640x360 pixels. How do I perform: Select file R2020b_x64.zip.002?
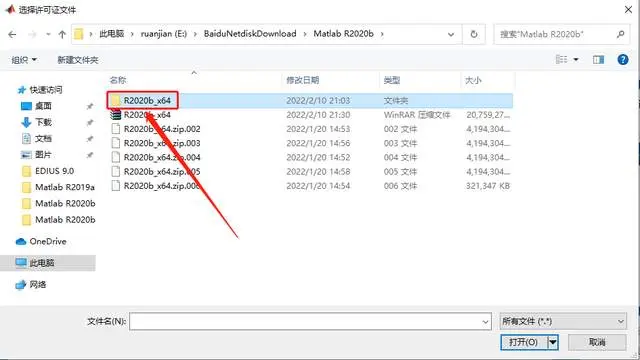[310, 129]
